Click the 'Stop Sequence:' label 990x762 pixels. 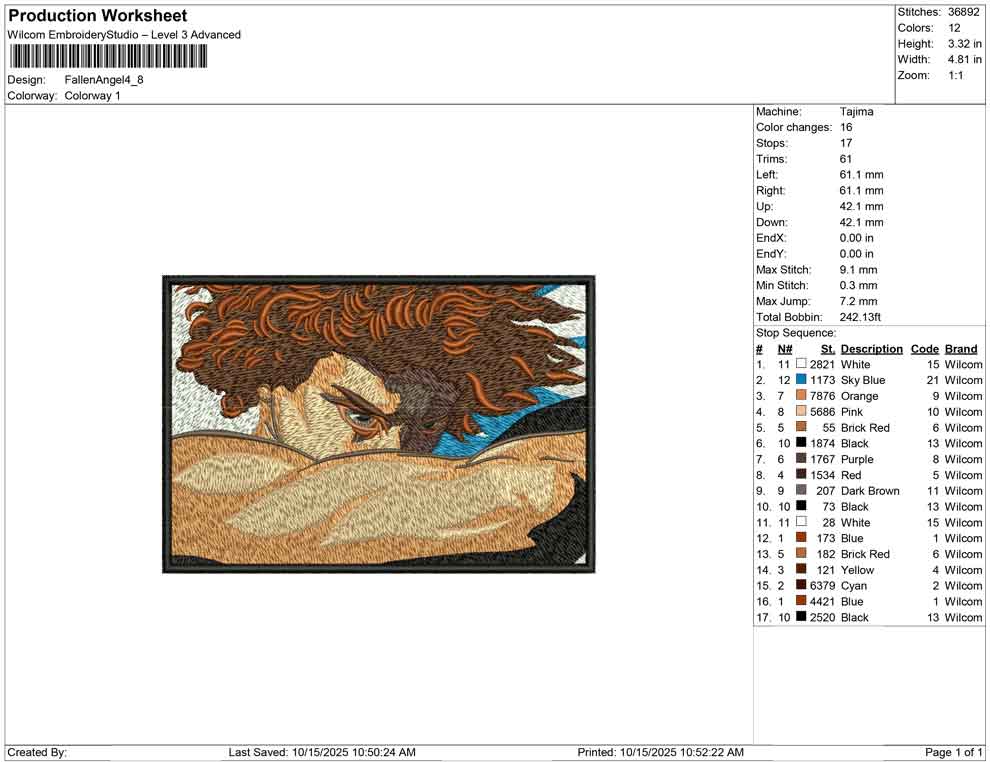tap(796, 333)
